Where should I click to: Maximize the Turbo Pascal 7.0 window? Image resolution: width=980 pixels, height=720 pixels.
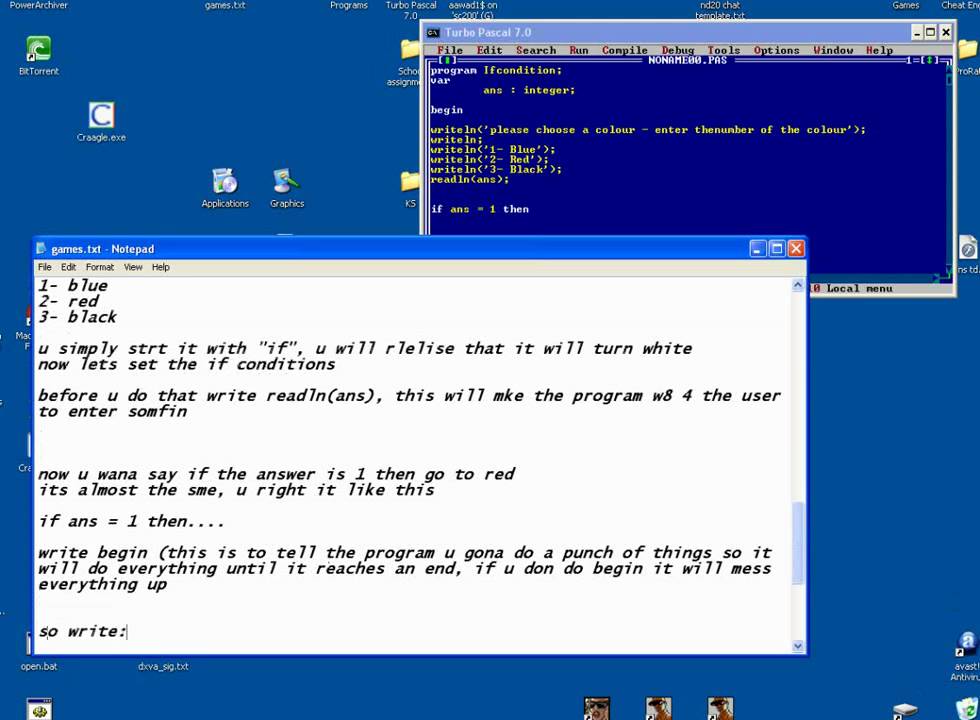(931, 32)
